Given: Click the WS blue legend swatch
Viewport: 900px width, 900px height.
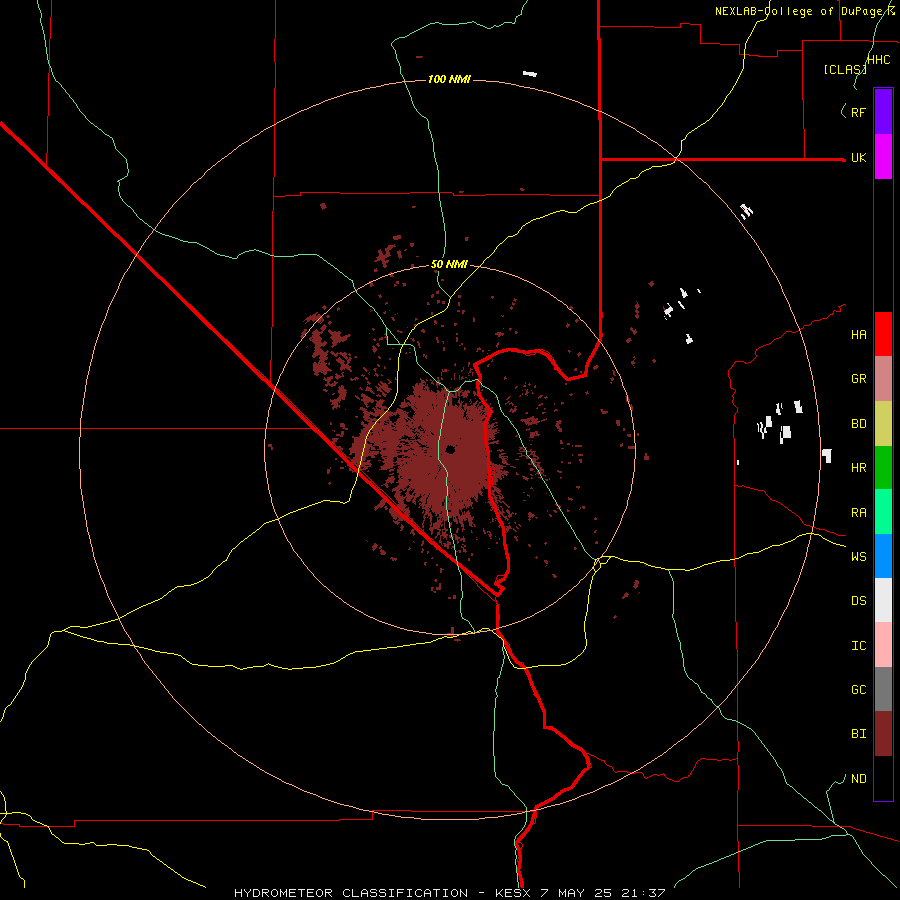Looking at the screenshot, I should pyautogui.click(x=883, y=556).
